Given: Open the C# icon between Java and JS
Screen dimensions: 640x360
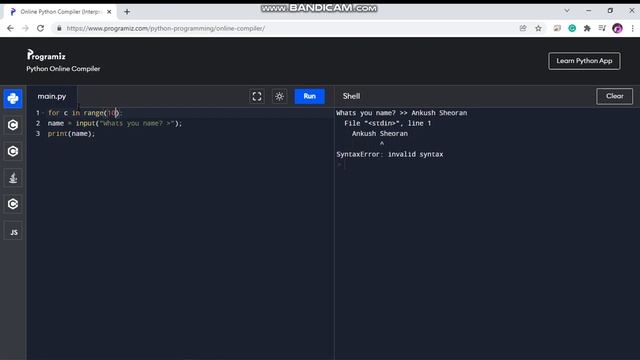Looking at the screenshot, I should point(13,204).
